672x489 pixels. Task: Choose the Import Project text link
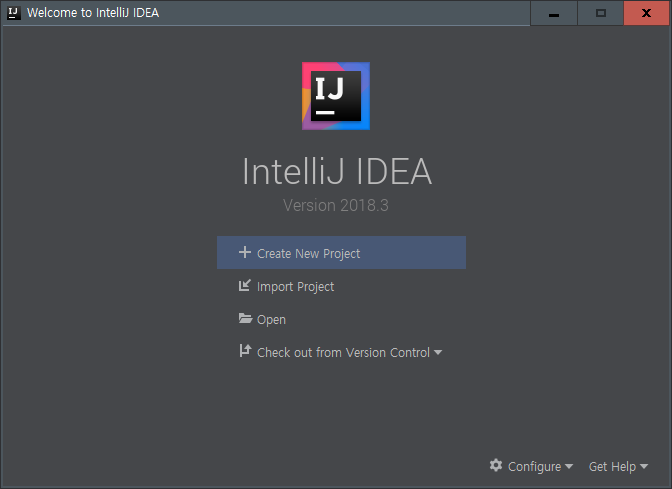tap(295, 287)
